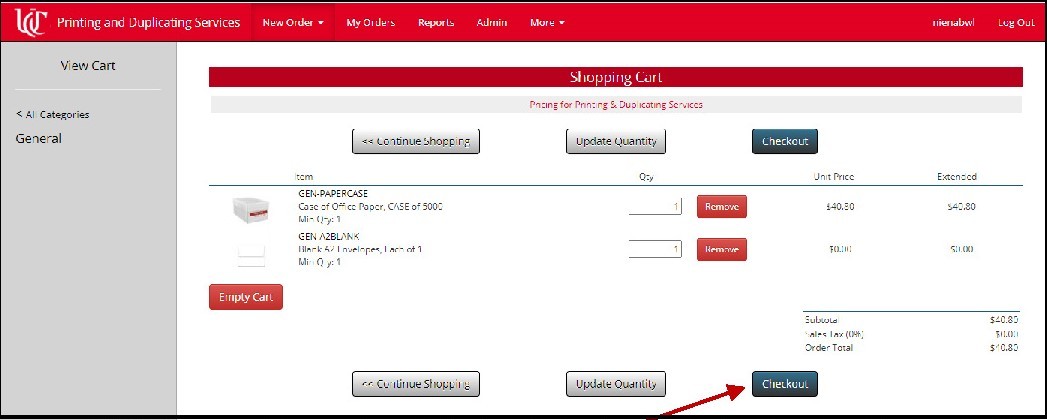Click top Continue Shopping button
1047x420 pixels.
click(x=416, y=141)
